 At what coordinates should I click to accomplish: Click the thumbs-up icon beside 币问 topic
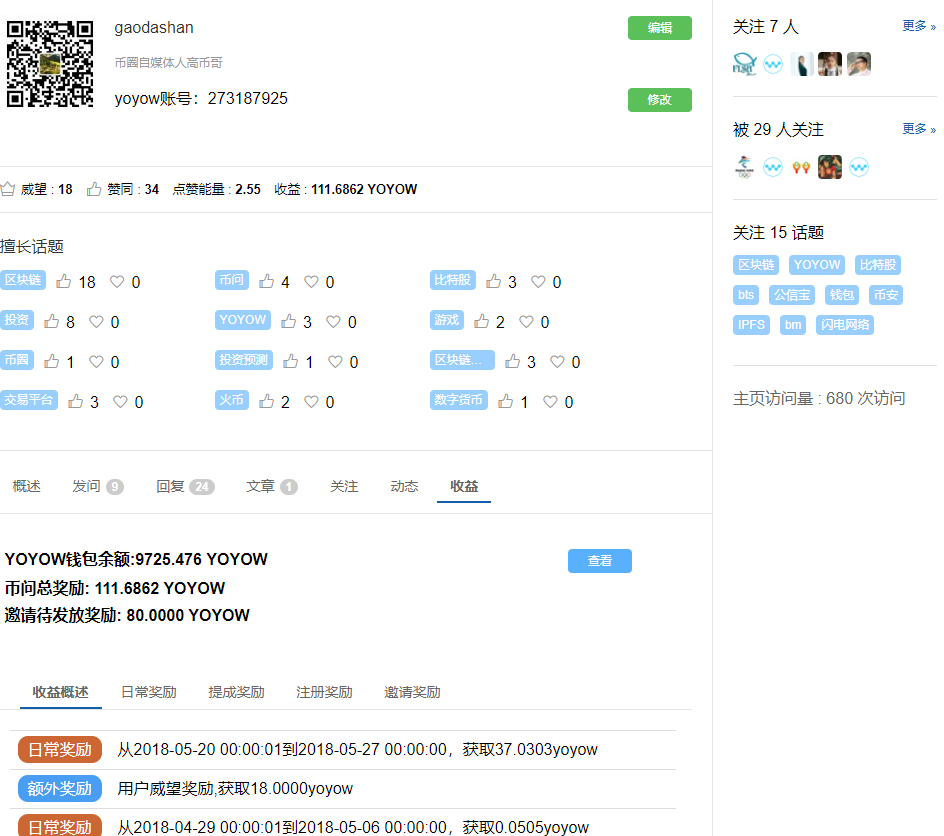267,281
